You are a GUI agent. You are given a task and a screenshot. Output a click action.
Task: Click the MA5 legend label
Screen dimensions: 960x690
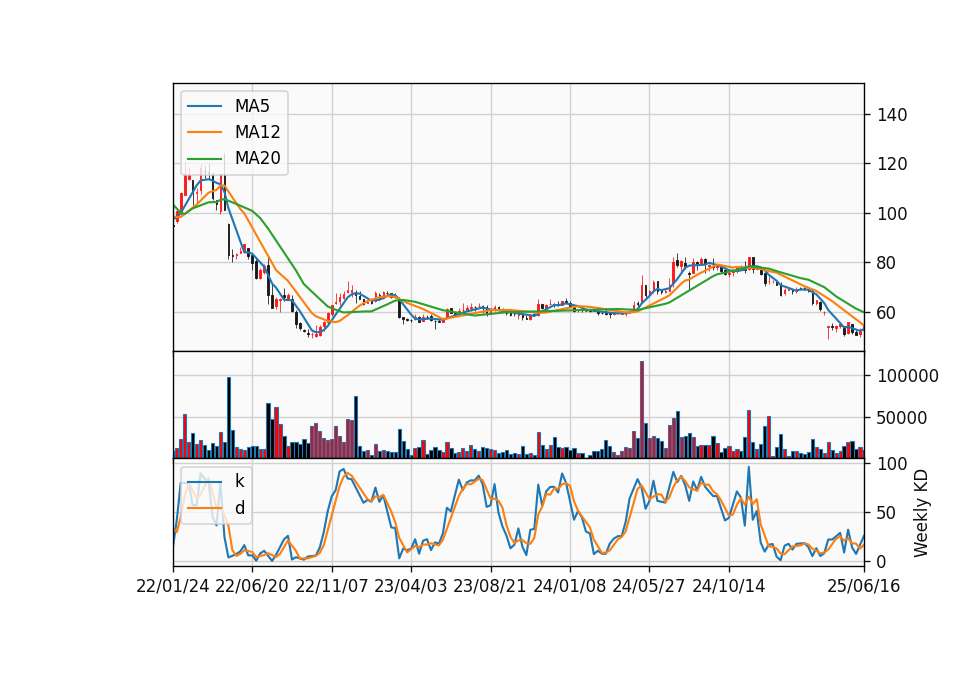point(252,106)
